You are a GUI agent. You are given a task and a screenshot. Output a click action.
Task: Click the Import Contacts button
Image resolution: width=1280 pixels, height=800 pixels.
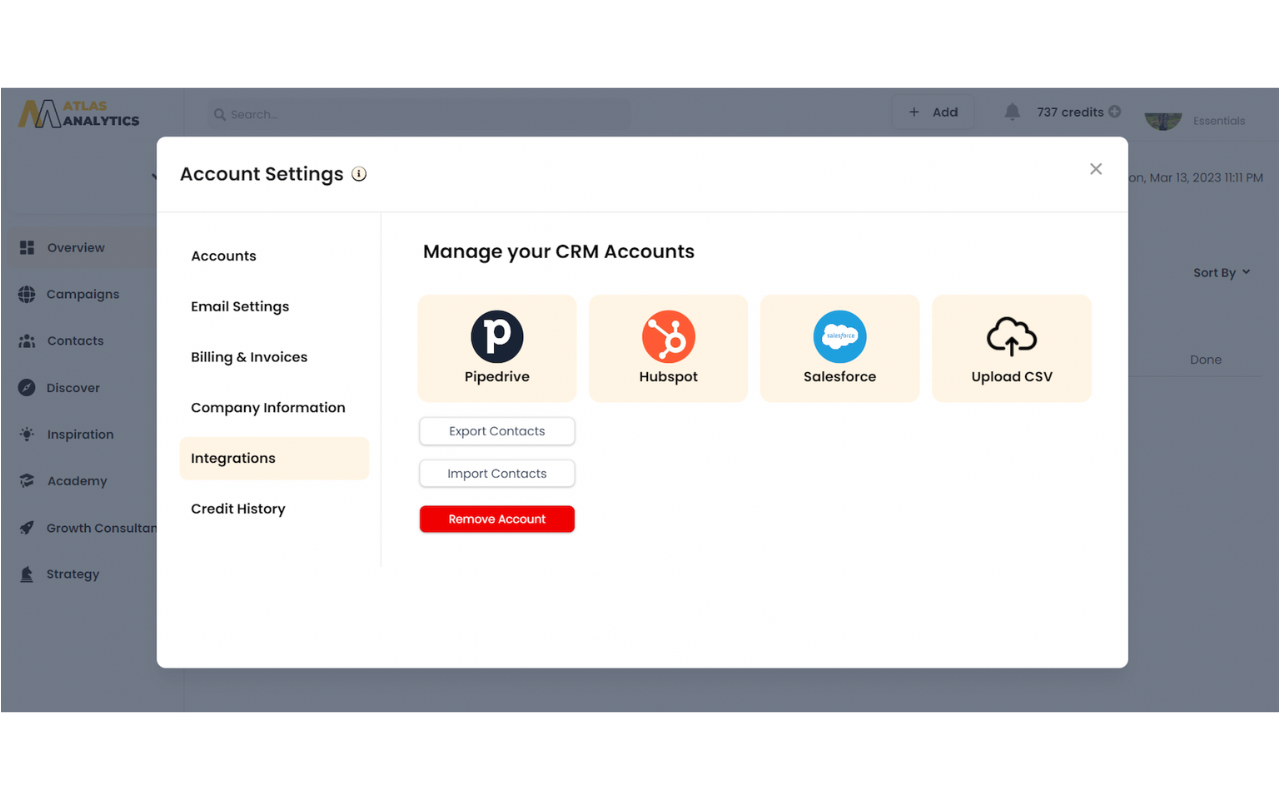click(x=497, y=473)
